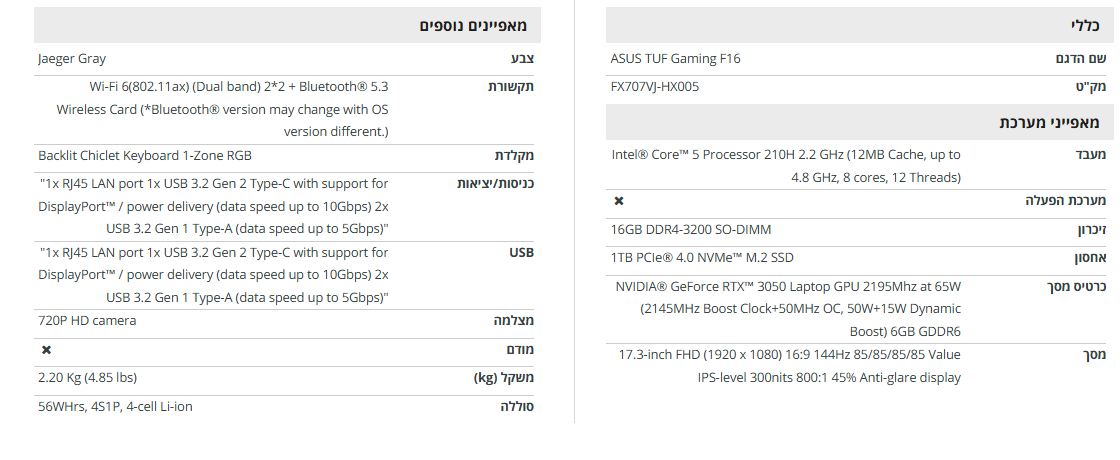Click the FX707VJ-HX005 part number
The width and height of the screenshot is (1120, 460).
[x=655, y=87]
